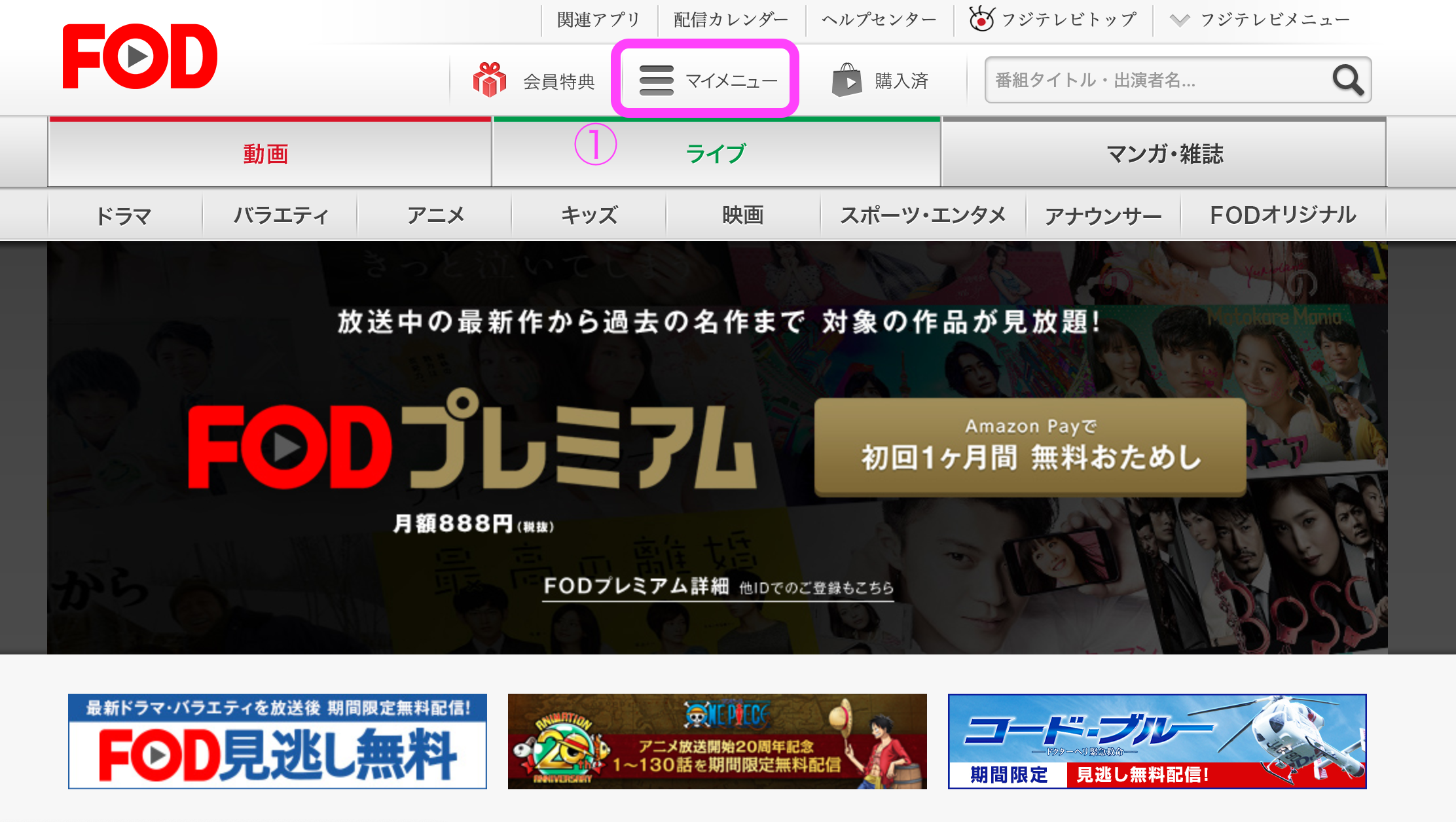1456x822 pixels.
Task: Open the マイメニュー hamburger icon
Action: click(656, 80)
